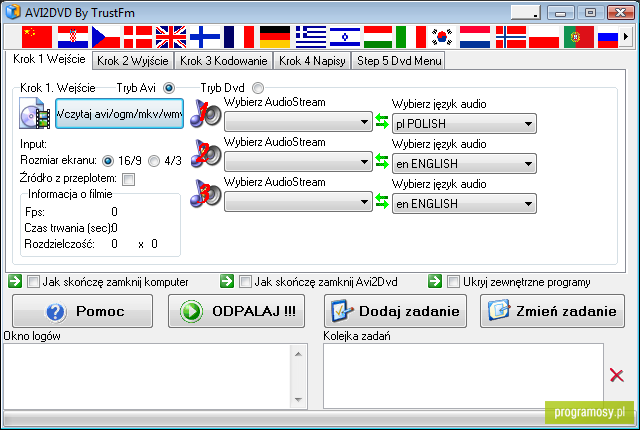640x430 pixels.
Task: Select Tryb Dvd radio button
Action: [258, 88]
